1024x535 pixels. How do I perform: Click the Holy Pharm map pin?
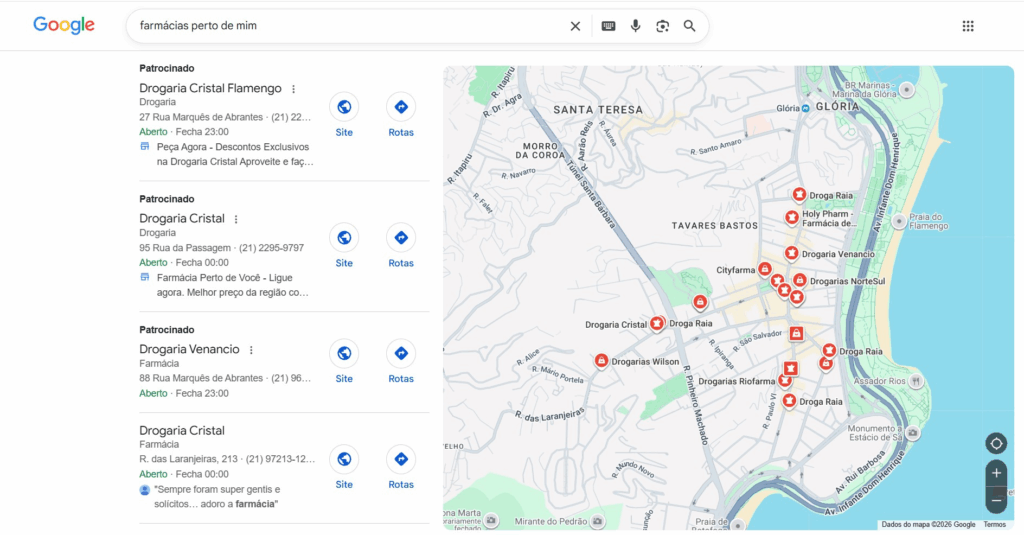point(792,217)
